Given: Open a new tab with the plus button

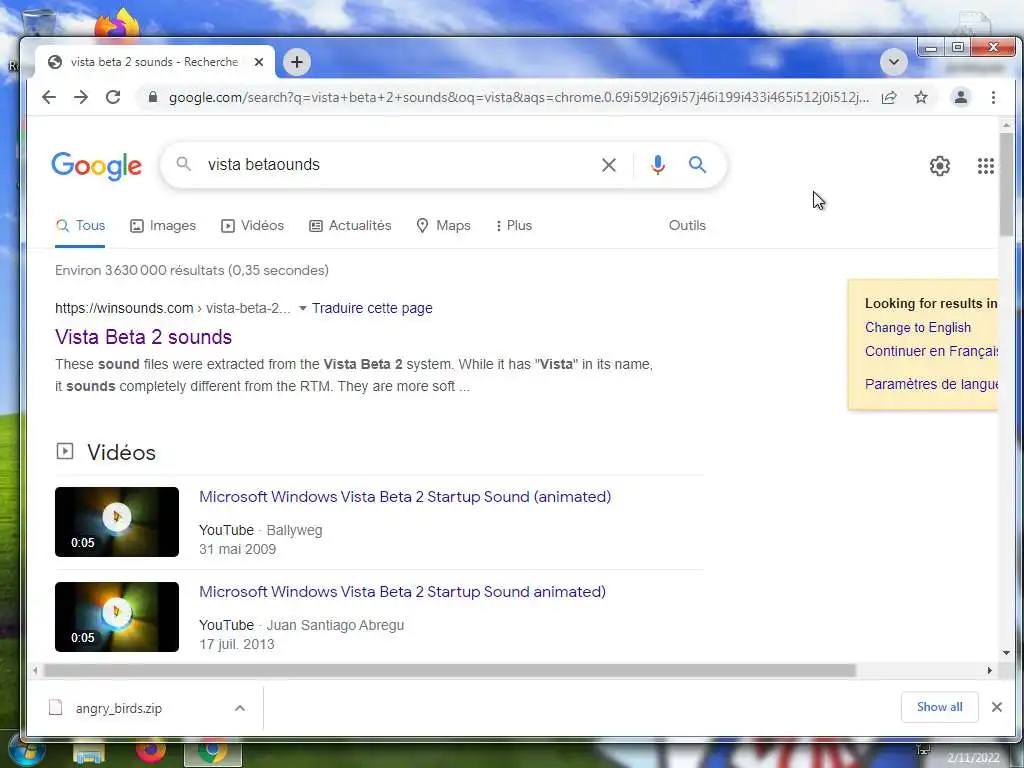Looking at the screenshot, I should click(296, 62).
